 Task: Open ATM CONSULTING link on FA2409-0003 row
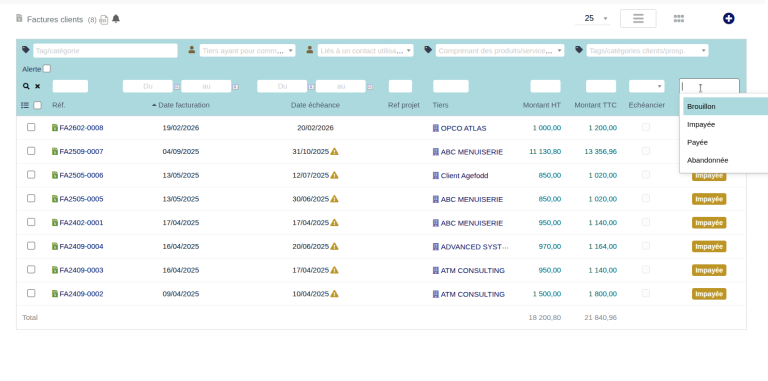[473, 270]
